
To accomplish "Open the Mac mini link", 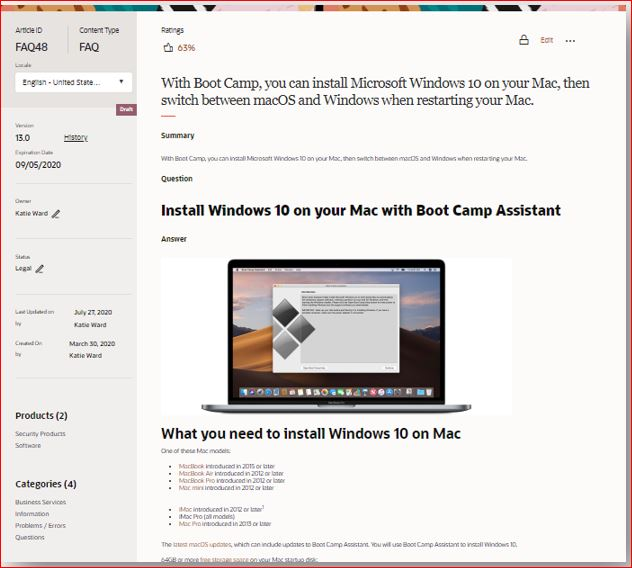I will [191, 488].
